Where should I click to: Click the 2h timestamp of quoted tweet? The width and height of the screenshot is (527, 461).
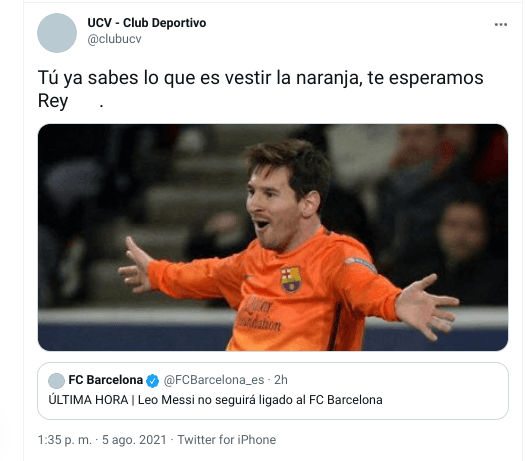click(x=281, y=380)
